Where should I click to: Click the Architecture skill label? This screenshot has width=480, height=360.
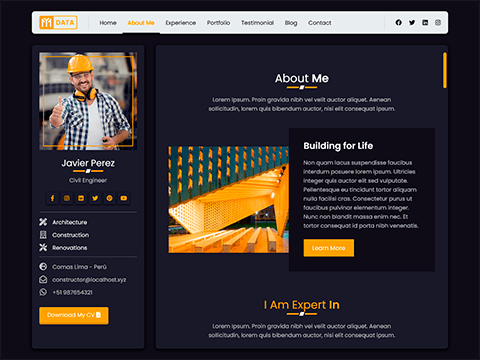(70, 222)
